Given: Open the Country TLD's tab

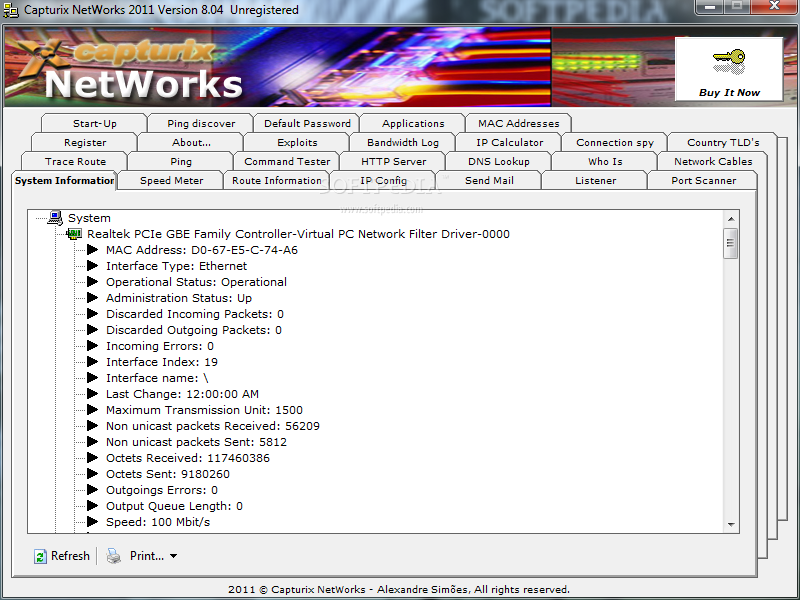Looking at the screenshot, I should click(x=723, y=143).
